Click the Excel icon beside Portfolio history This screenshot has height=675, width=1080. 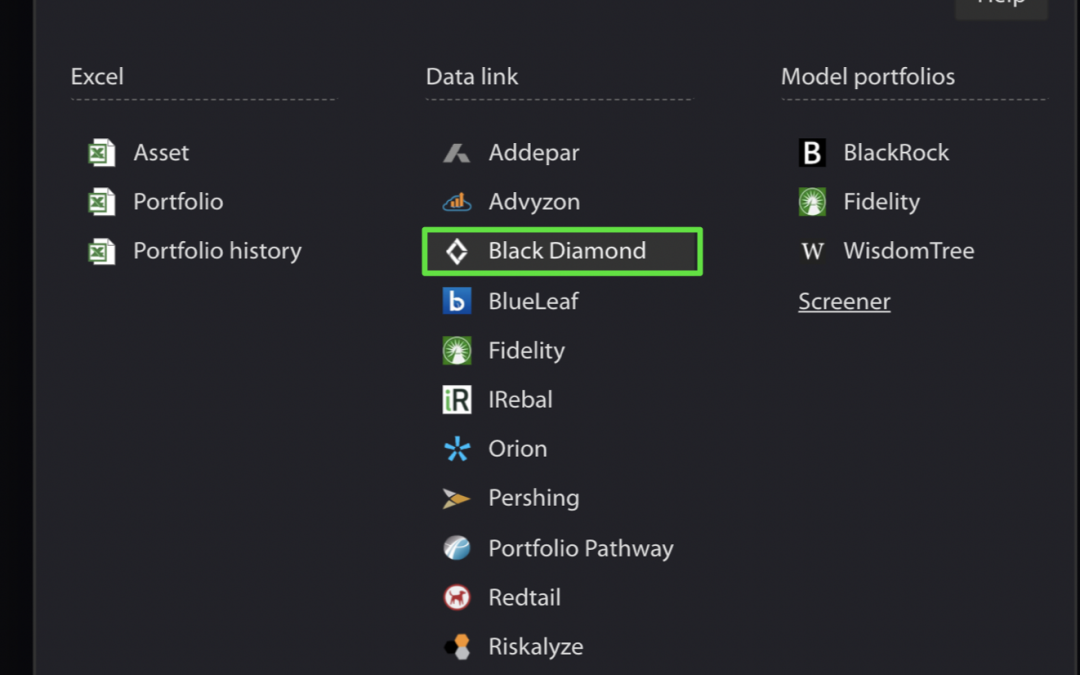(102, 251)
